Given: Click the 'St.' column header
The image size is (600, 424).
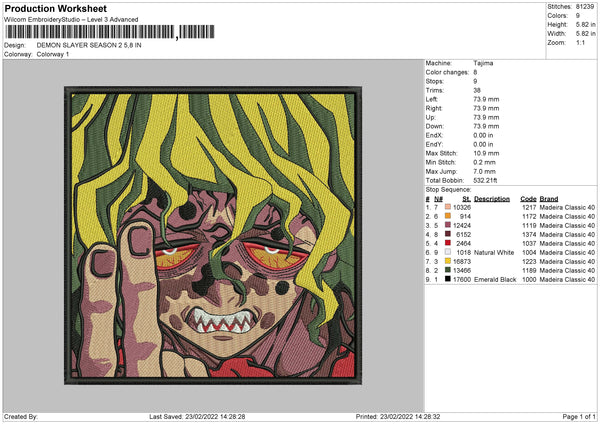Looking at the screenshot, I should tap(466, 199).
